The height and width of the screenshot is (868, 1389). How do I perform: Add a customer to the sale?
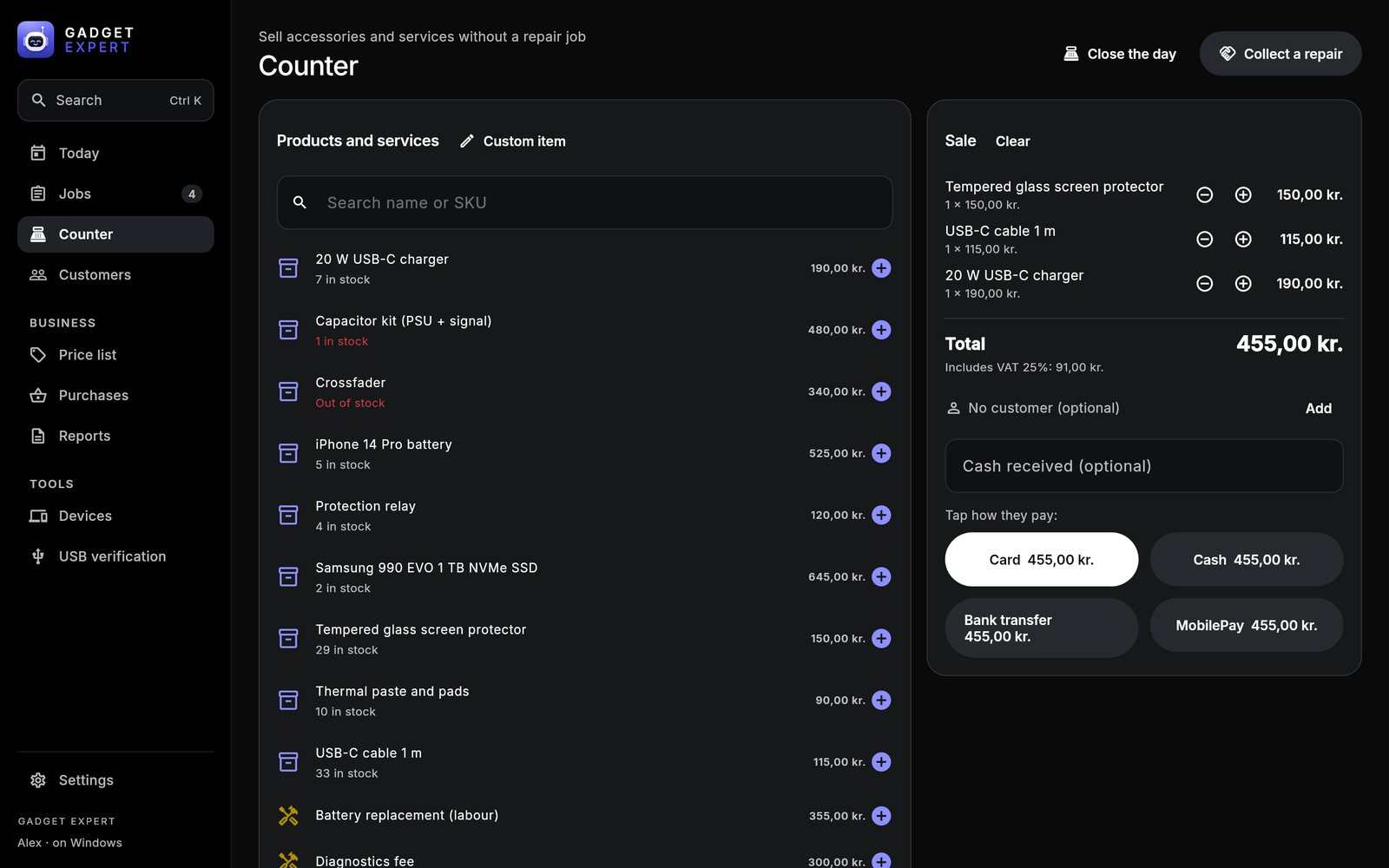[x=1318, y=408]
